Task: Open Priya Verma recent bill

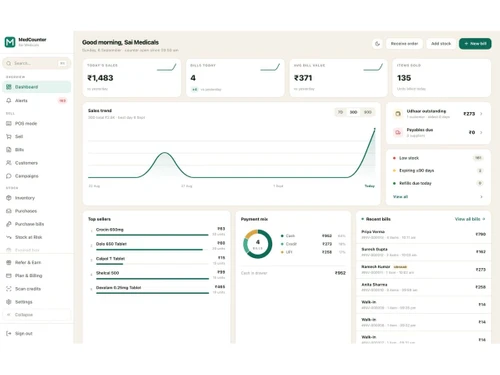Action: pyautogui.click(x=423, y=234)
